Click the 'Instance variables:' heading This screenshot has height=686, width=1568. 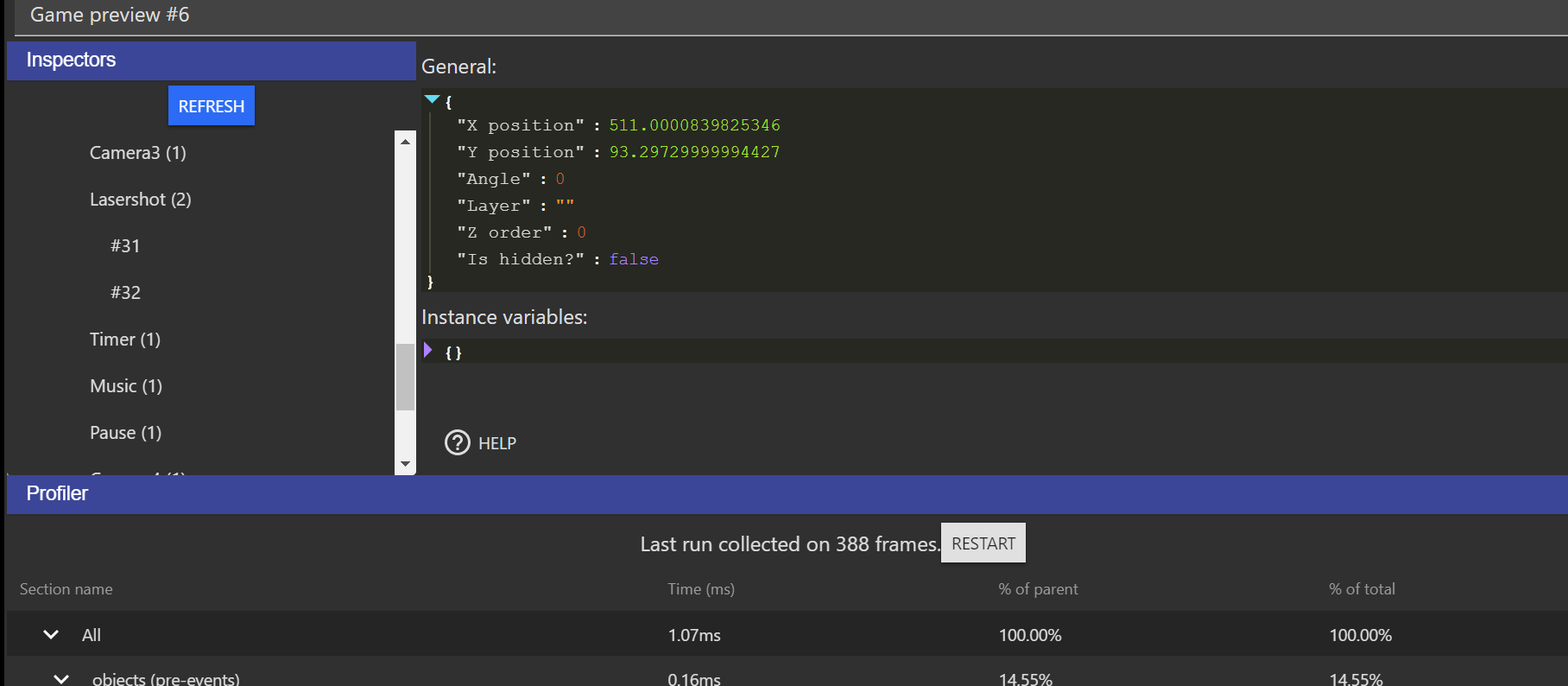(x=504, y=317)
